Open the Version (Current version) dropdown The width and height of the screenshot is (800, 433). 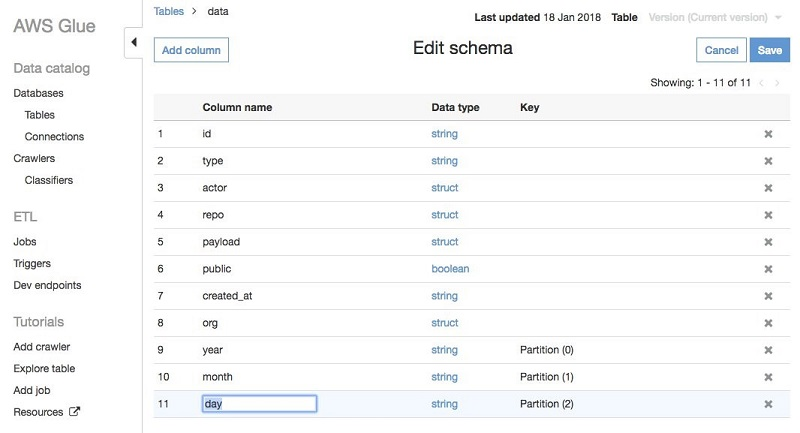pos(714,18)
